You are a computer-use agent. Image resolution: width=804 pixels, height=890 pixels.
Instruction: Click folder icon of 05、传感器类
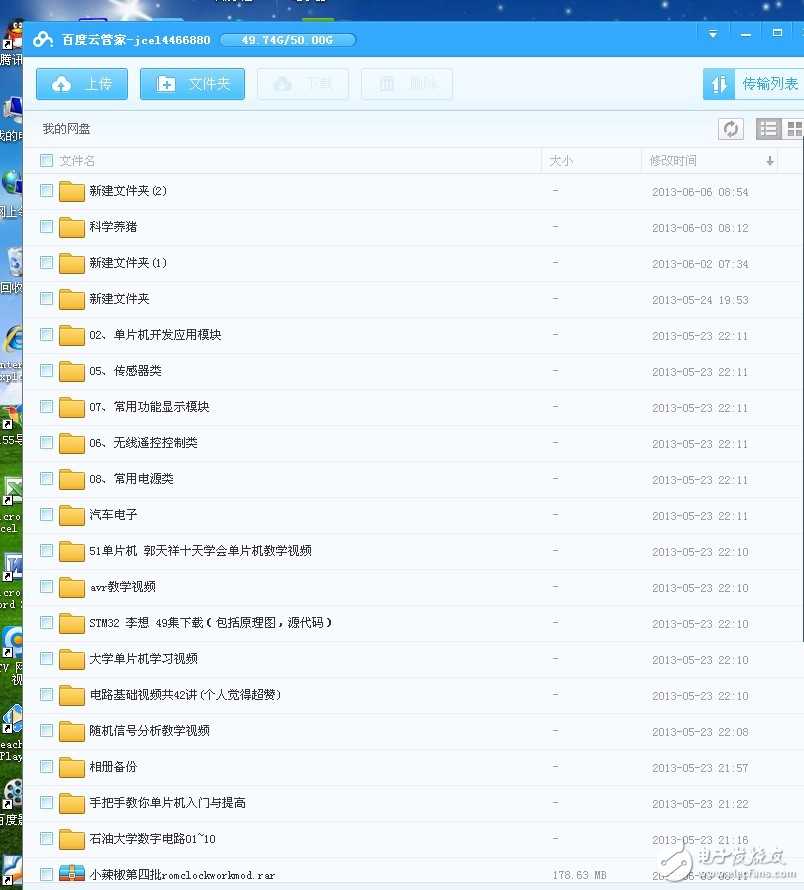[x=72, y=371]
